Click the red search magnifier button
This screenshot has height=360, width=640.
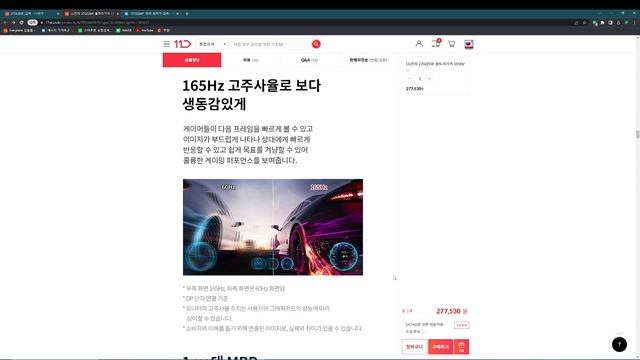(316, 44)
